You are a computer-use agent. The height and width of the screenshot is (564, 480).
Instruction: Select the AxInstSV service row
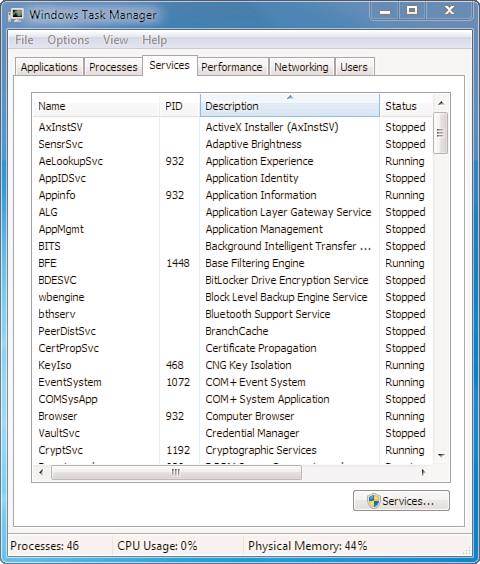[x=232, y=127]
